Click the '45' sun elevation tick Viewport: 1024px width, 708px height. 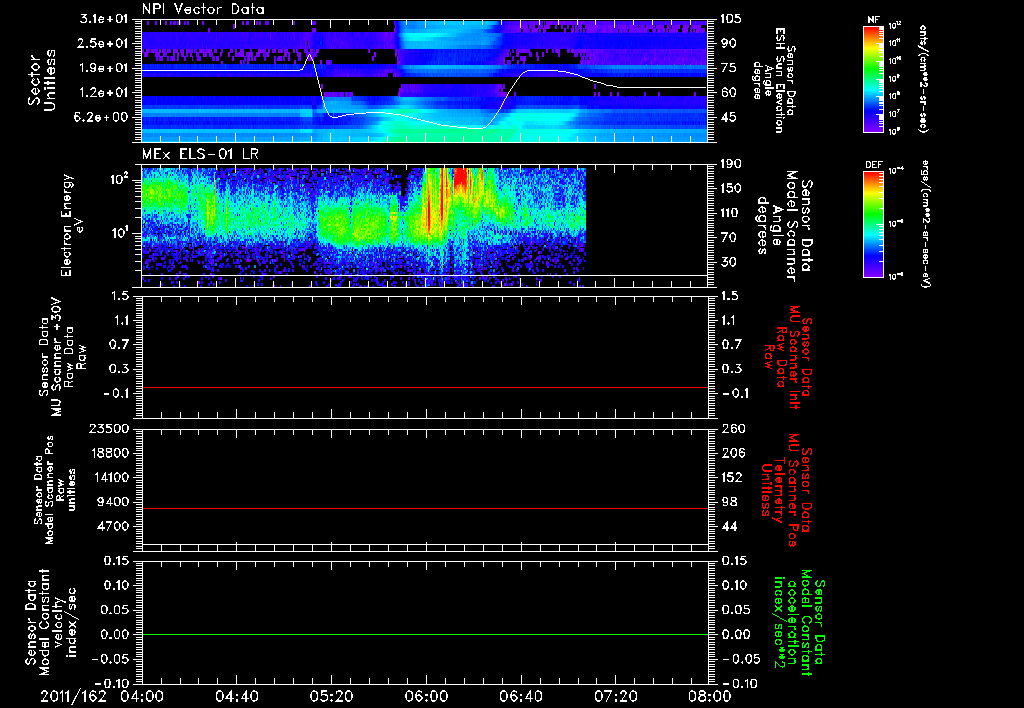pos(729,118)
